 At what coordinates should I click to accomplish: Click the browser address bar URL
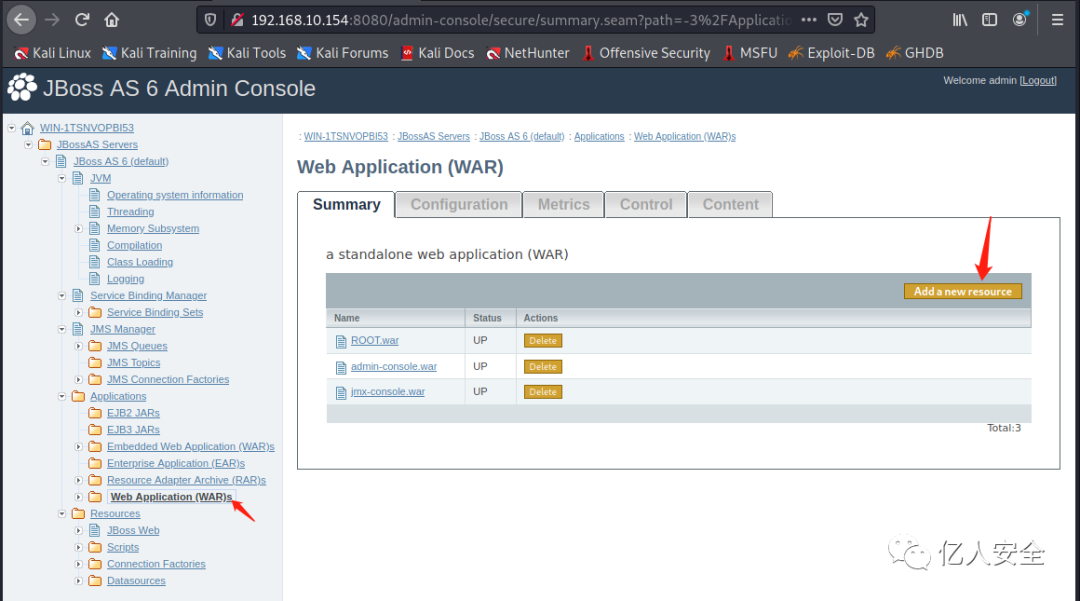(x=521, y=20)
